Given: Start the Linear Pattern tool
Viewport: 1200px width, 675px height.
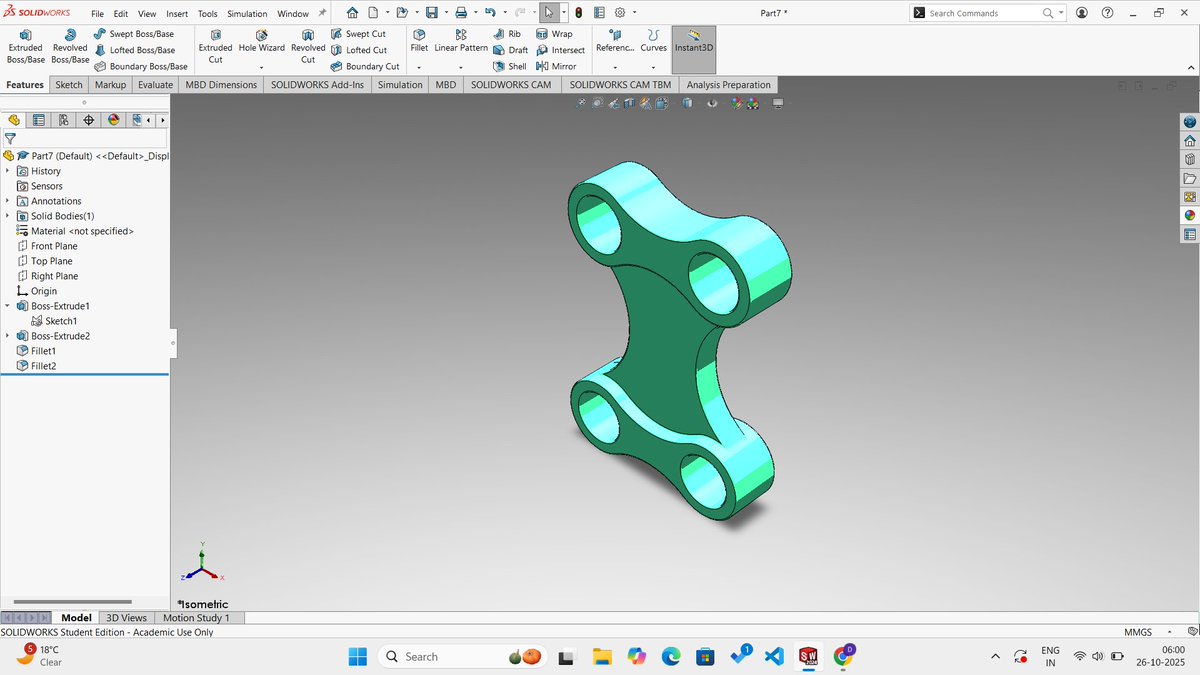Looking at the screenshot, I should [x=461, y=41].
